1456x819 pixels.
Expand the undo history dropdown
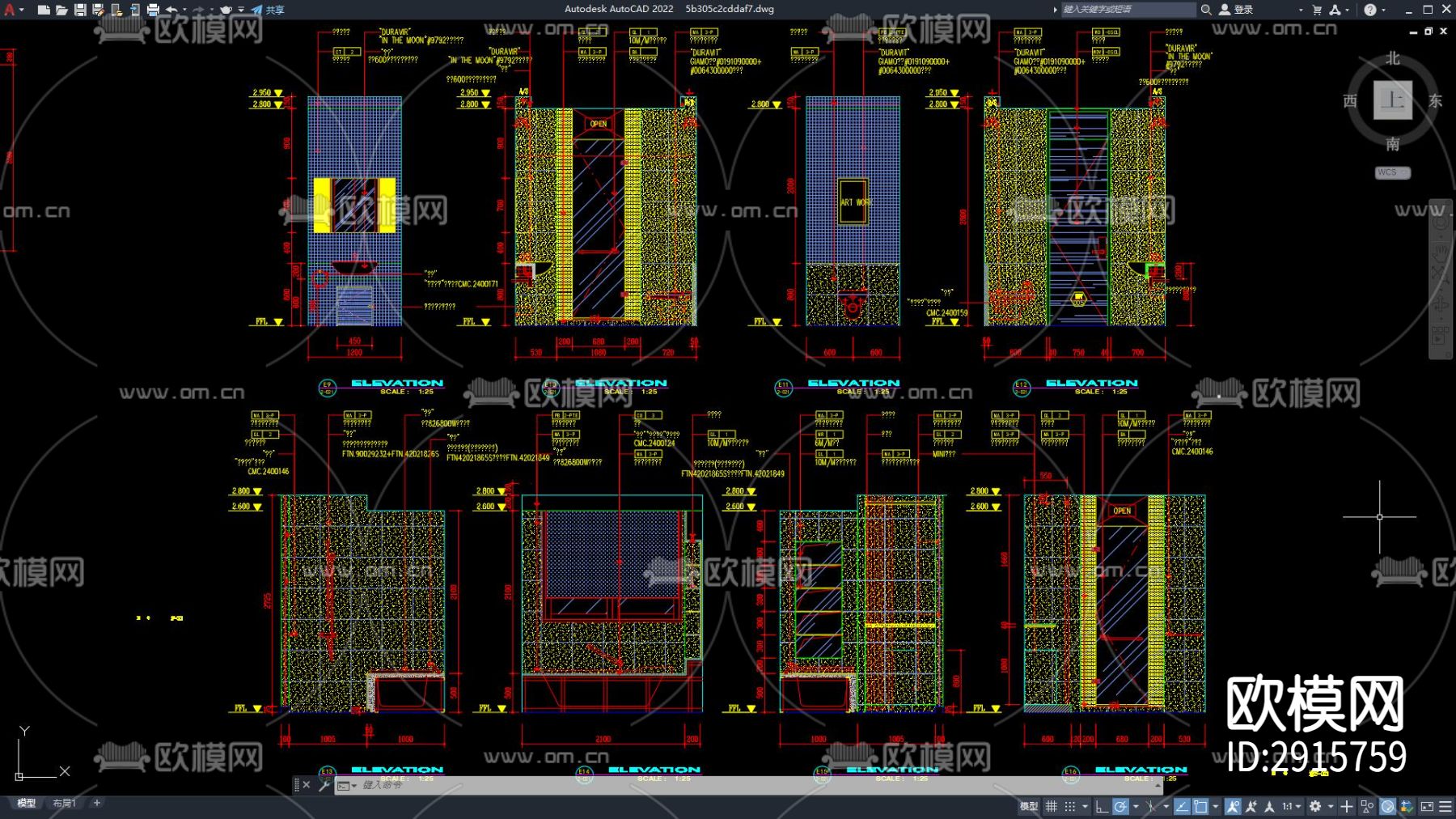[x=184, y=10]
